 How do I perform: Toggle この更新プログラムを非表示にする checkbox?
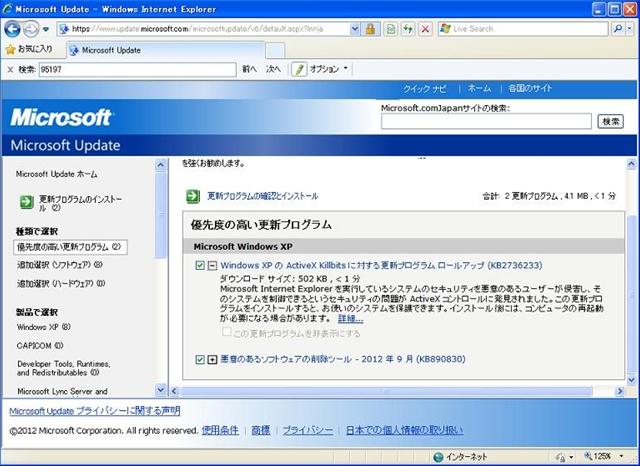click(227, 332)
